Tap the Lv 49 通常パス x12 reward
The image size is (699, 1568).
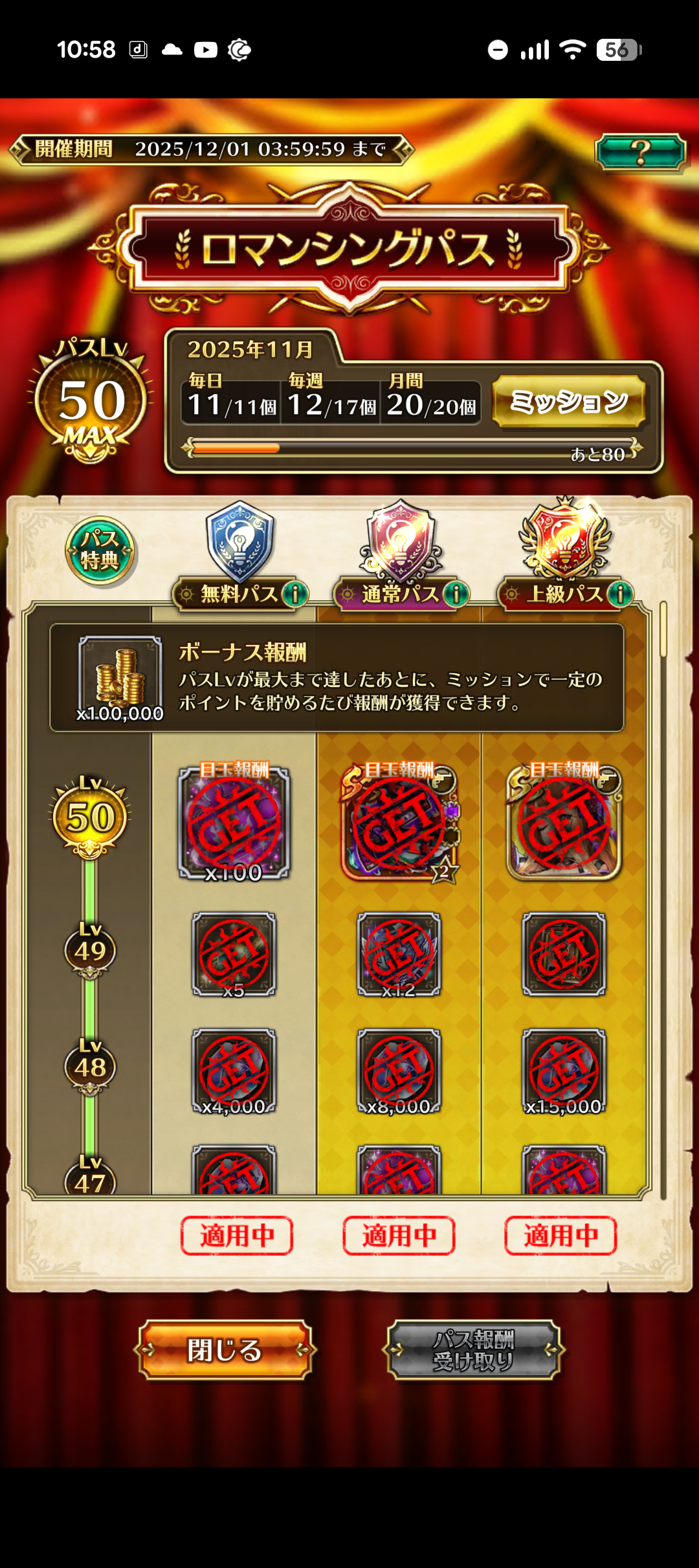click(399, 955)
